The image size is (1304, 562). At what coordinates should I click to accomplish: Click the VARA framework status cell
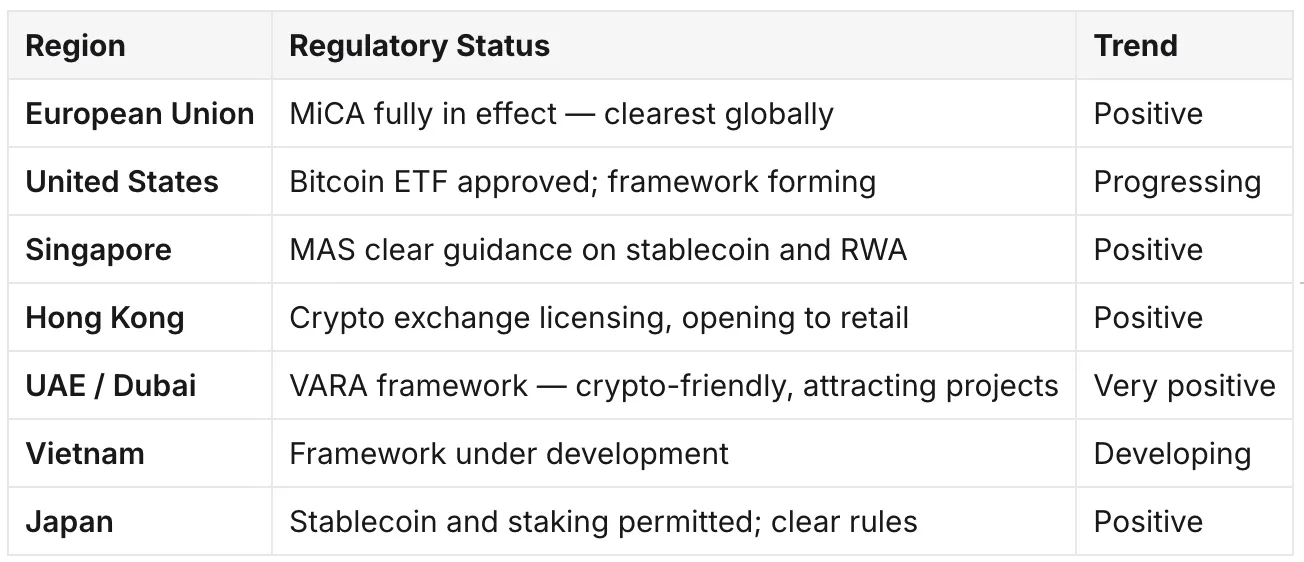(674, 386)
